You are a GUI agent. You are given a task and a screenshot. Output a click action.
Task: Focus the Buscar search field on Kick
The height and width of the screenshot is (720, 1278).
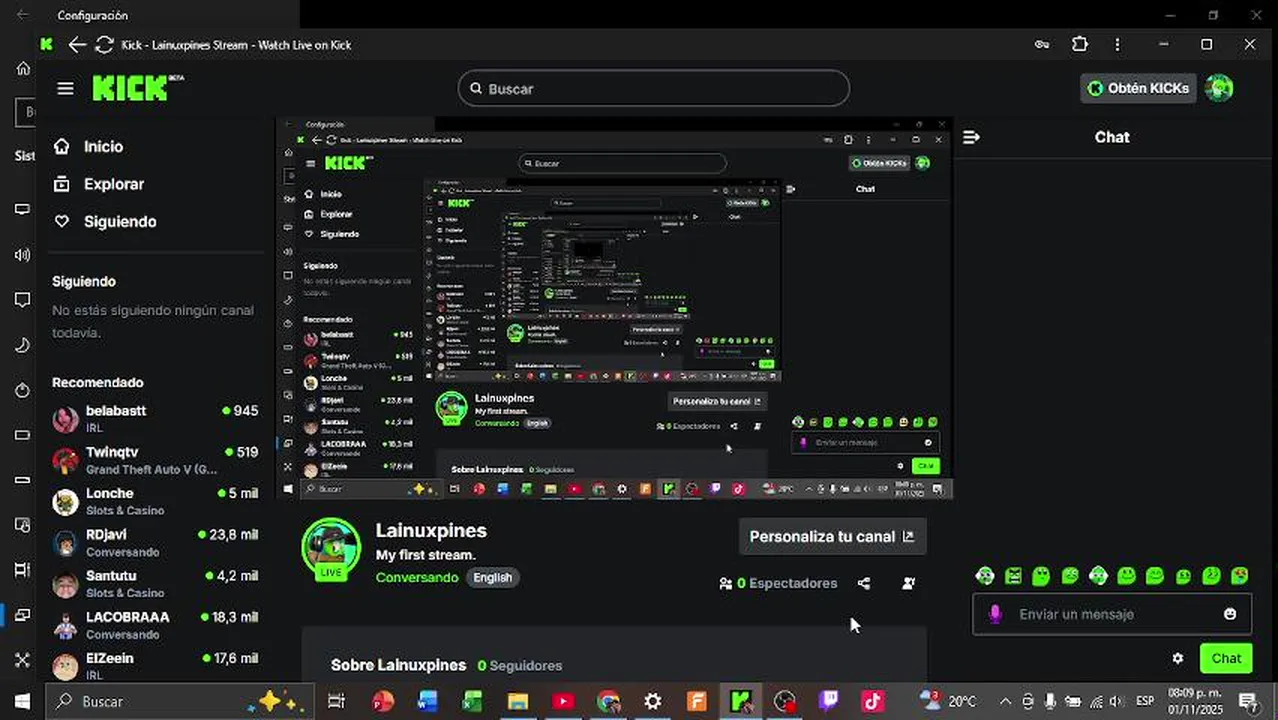pyautogui.click(x=654, y=88)
